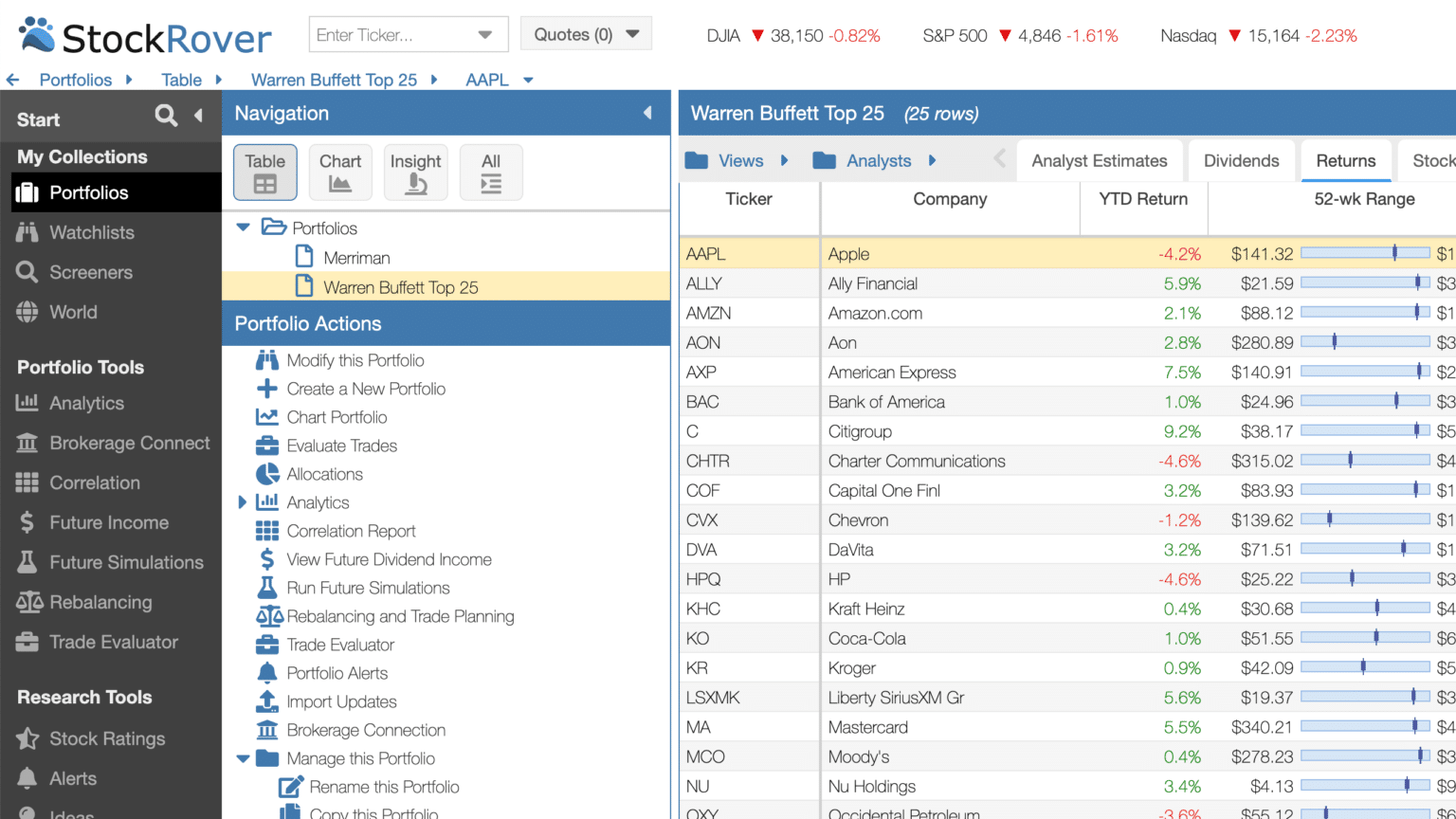Open the Insight view icon
The width and height of the screenshot is (1456, 819).
tap(416, 173)
